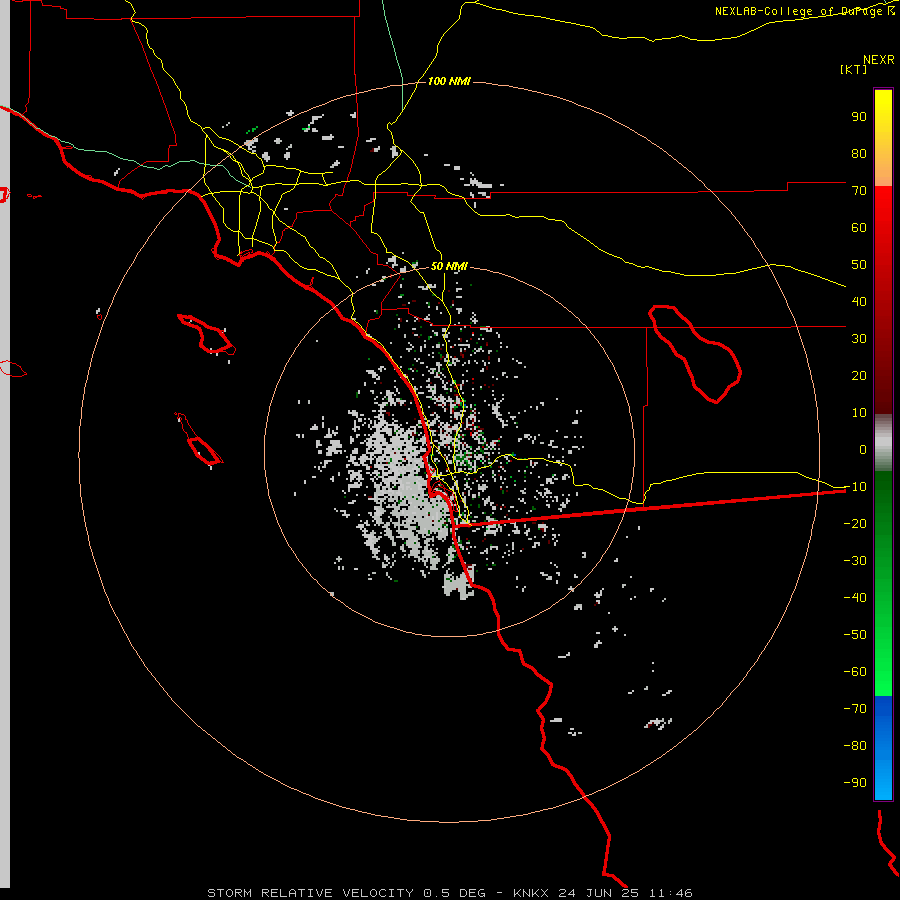Click the -40 scale value
This screenshot has height=900, width=900.
(855, 598)
